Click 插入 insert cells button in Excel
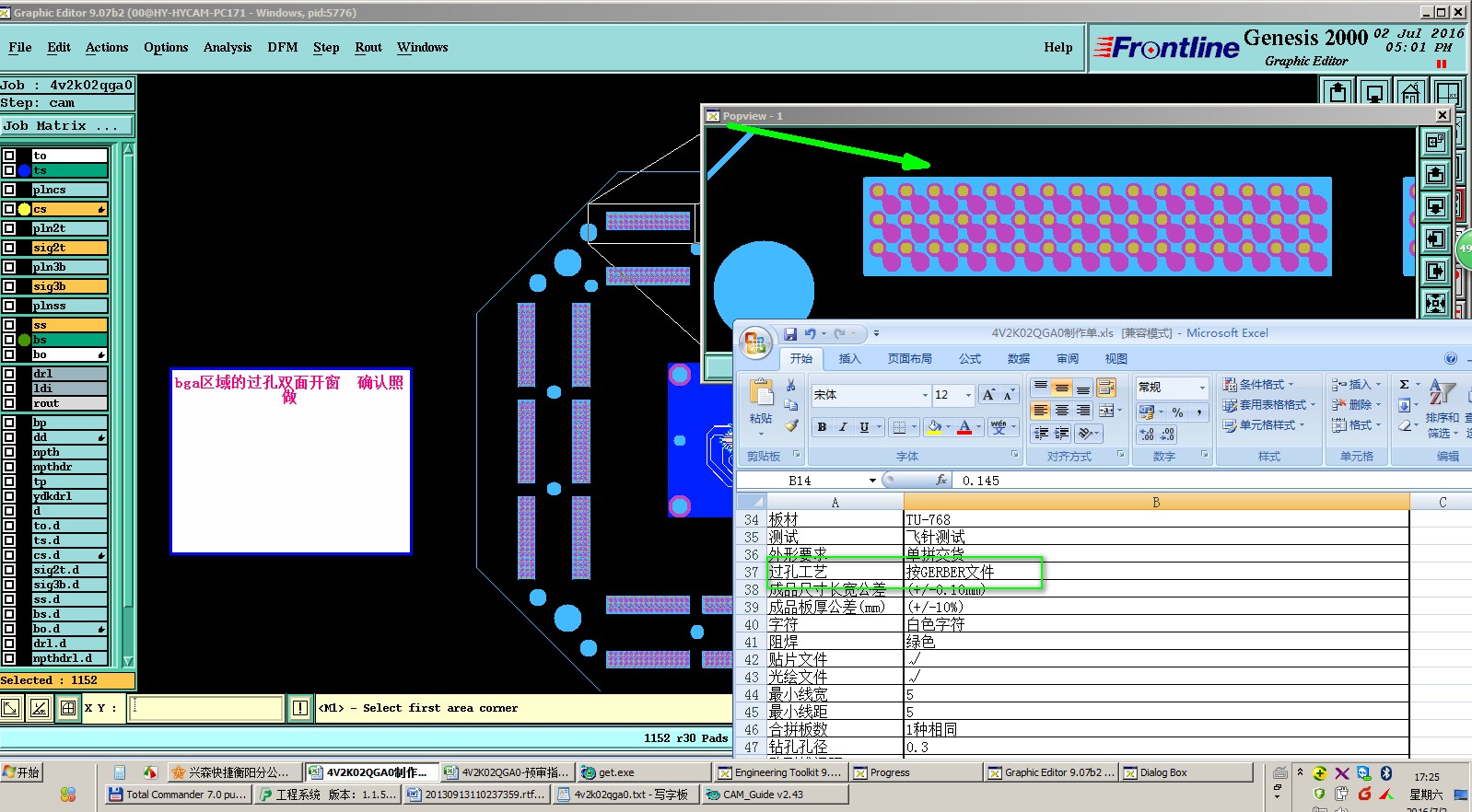This screenshot has height=812, width=1472. point(1356,385)
